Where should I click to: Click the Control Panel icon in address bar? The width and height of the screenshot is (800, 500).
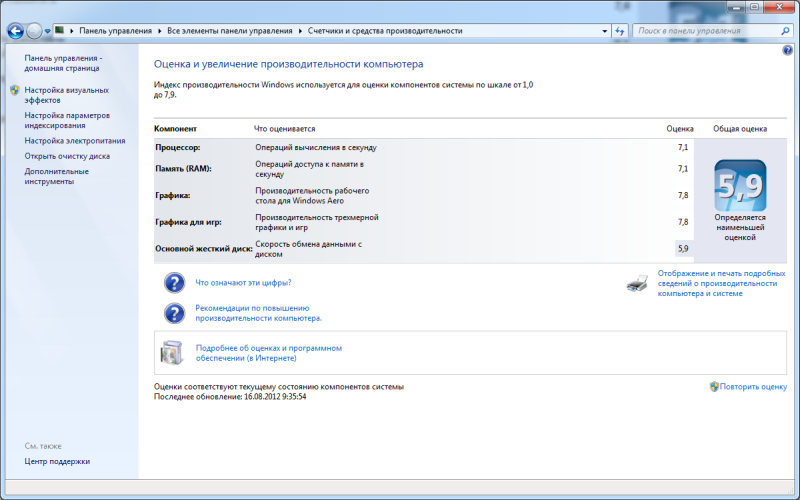[x=60, y=31]
